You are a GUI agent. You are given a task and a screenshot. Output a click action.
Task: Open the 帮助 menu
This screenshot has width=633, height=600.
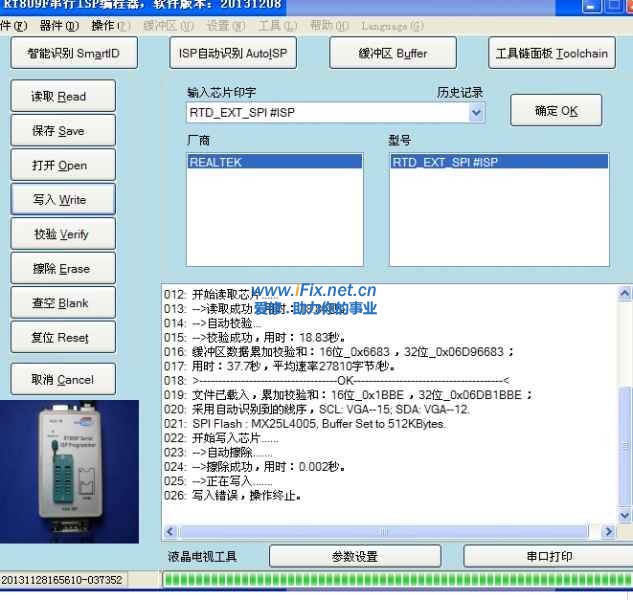329,26
